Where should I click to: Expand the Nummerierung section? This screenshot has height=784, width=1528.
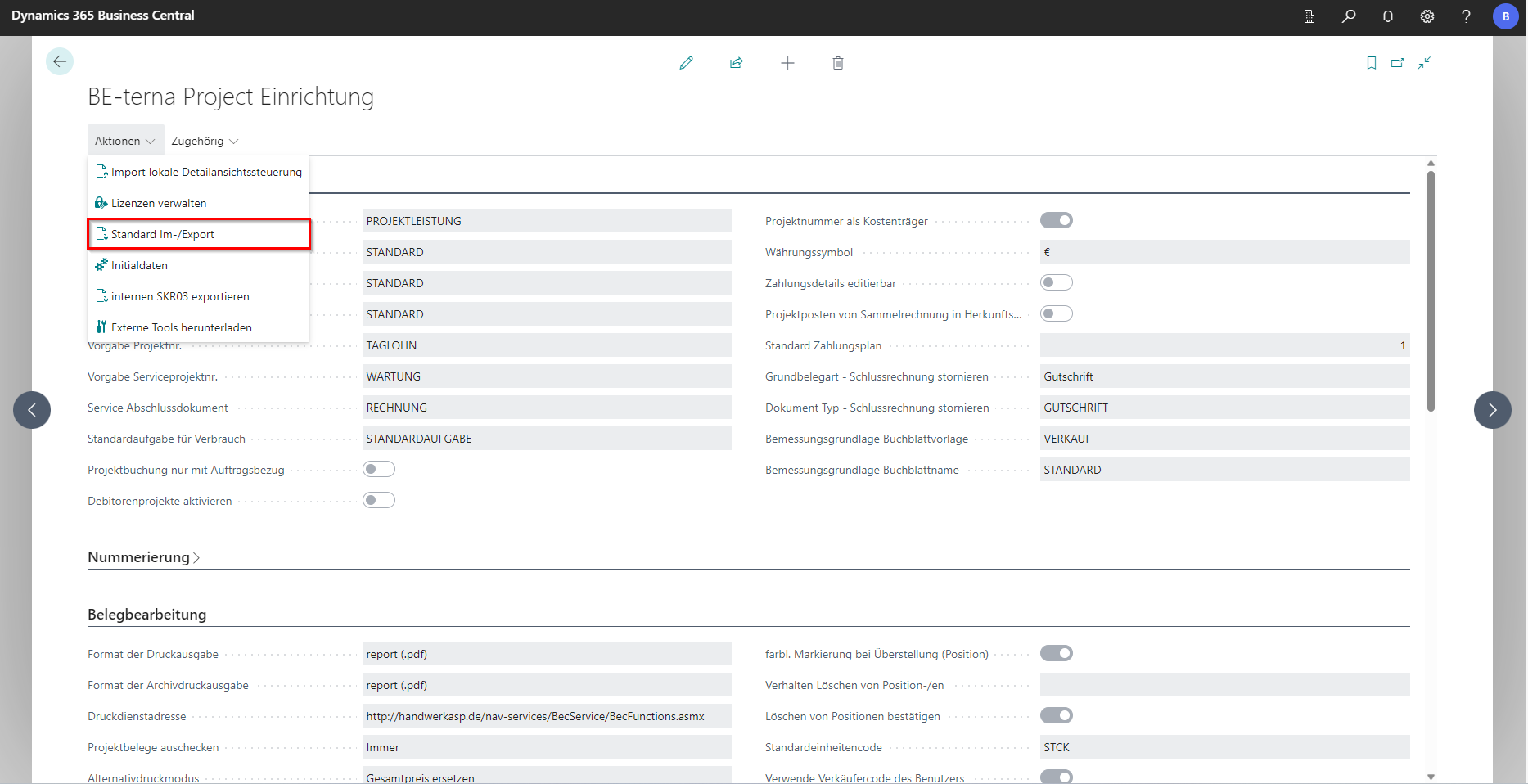click(144, 557)
